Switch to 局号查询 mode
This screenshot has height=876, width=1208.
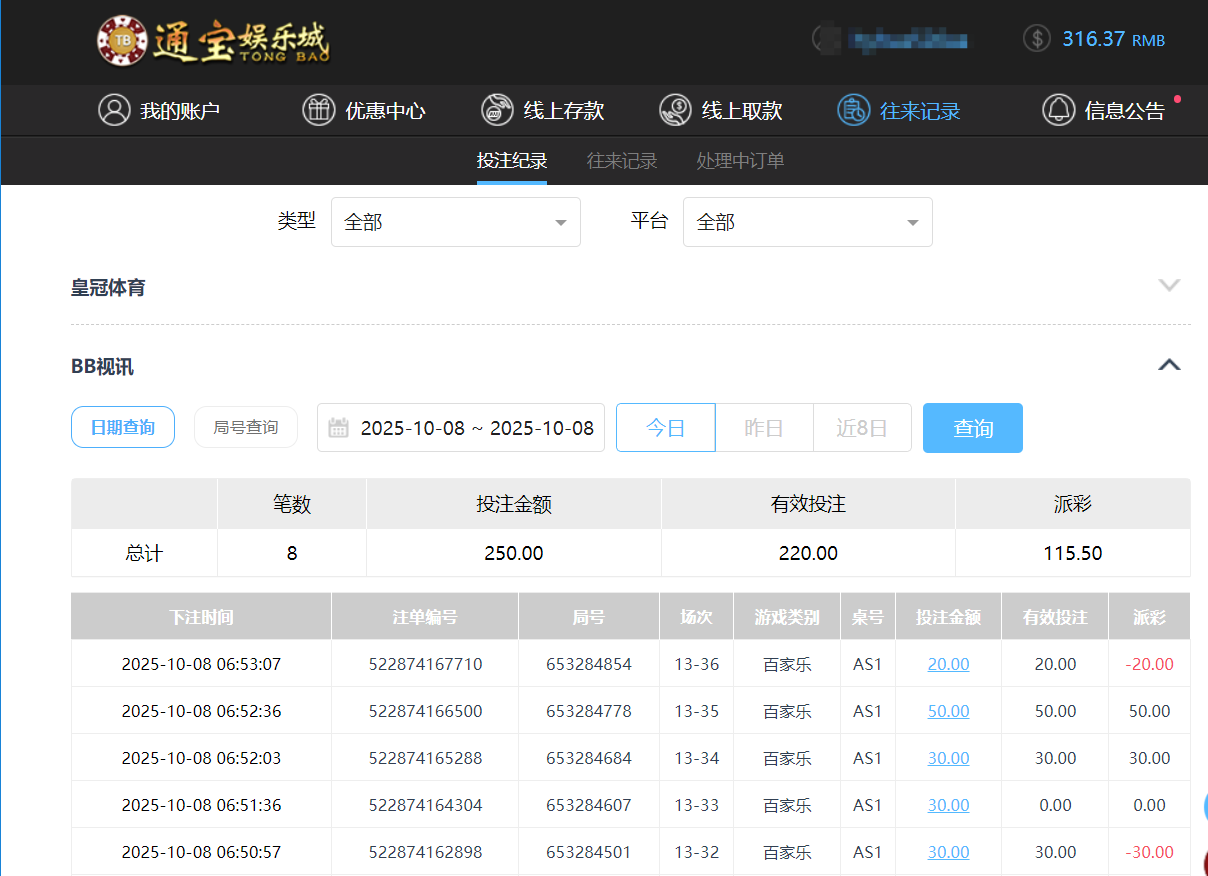(x=246, y=427)
